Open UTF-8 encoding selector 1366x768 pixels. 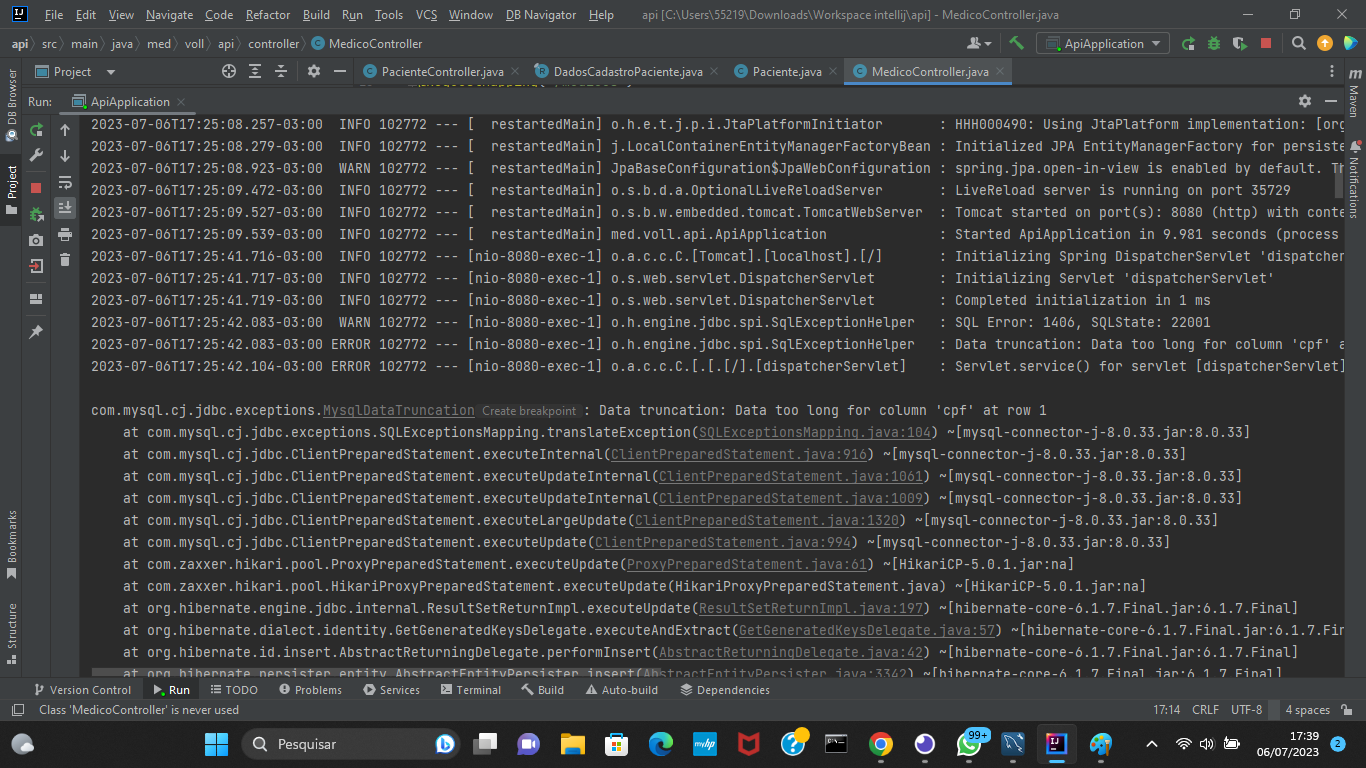pos(1247,710)
